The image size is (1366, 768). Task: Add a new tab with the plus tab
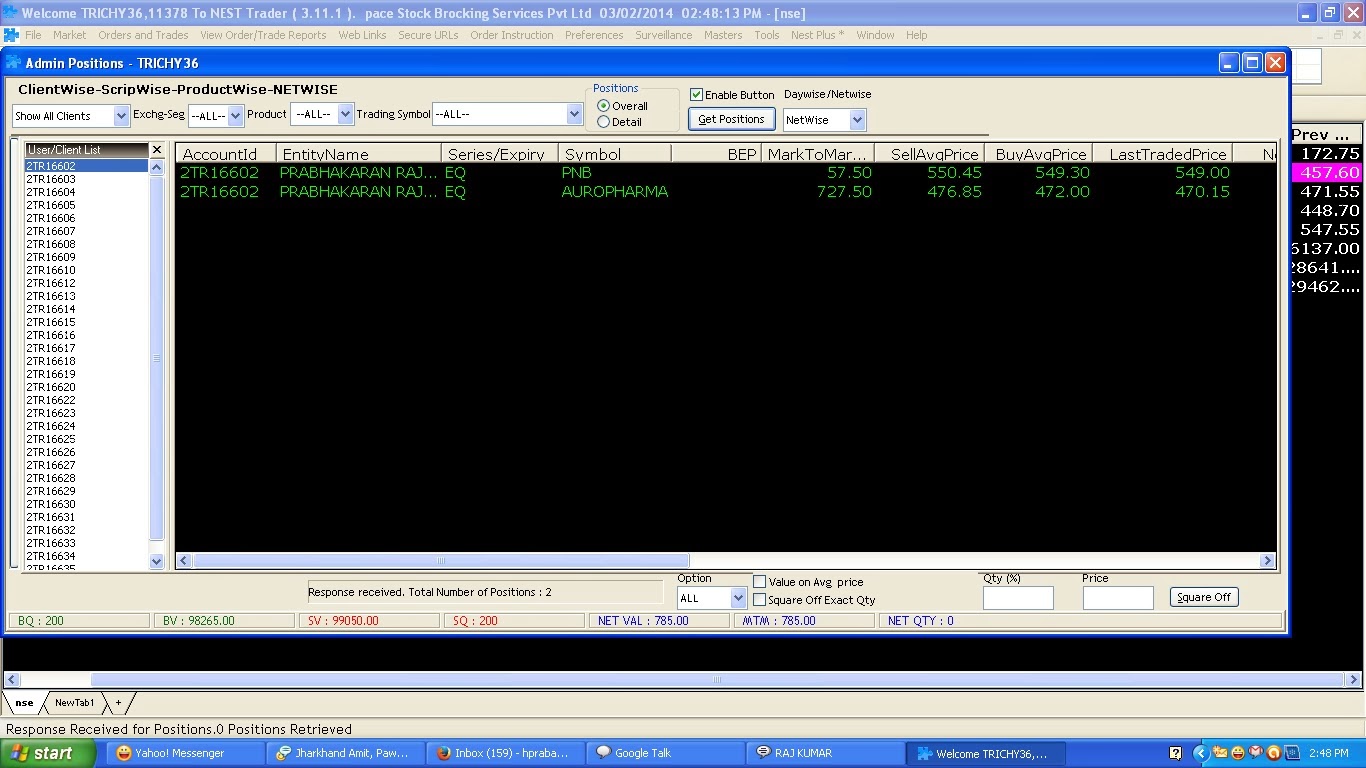pos(118,703)
